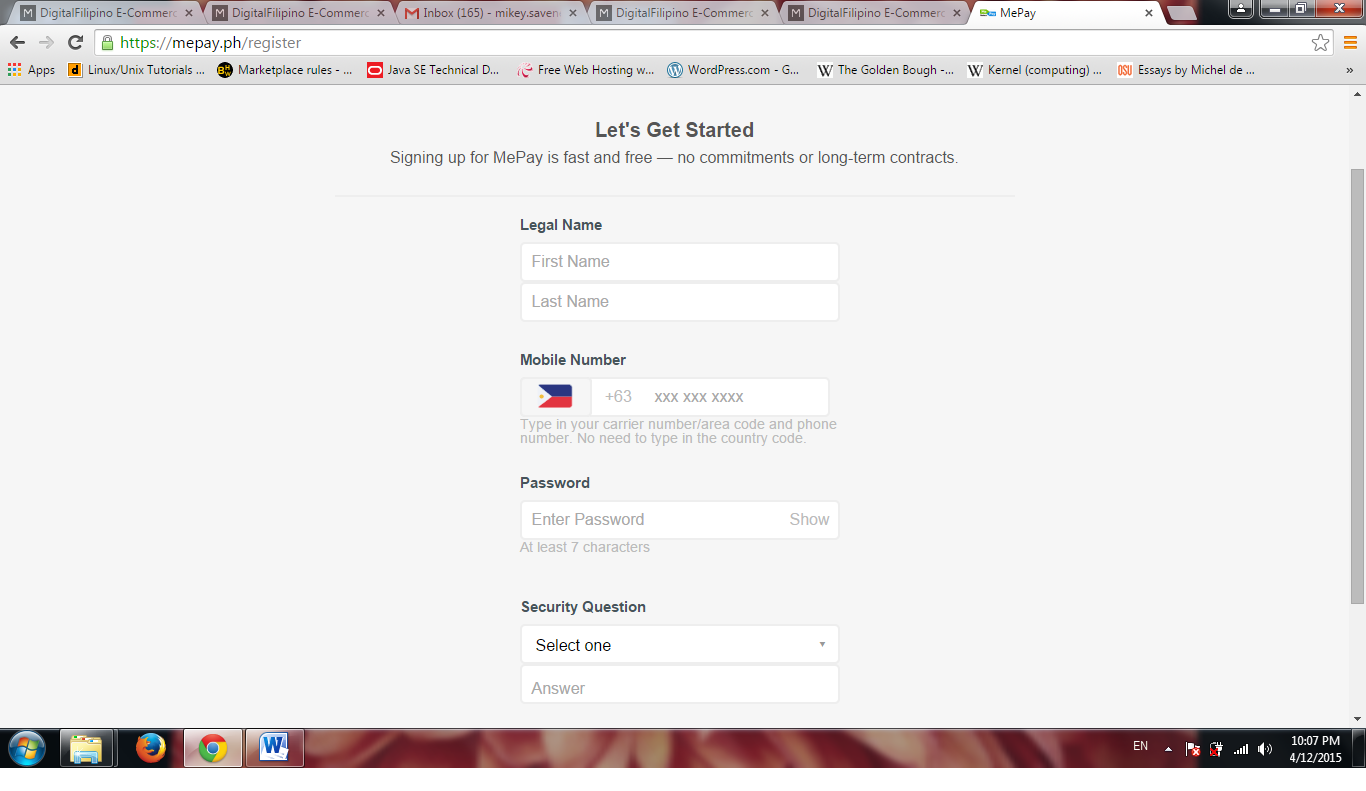Reload the MePay registration page
This screenshot has width=1366, height=791.
(75, 43)
